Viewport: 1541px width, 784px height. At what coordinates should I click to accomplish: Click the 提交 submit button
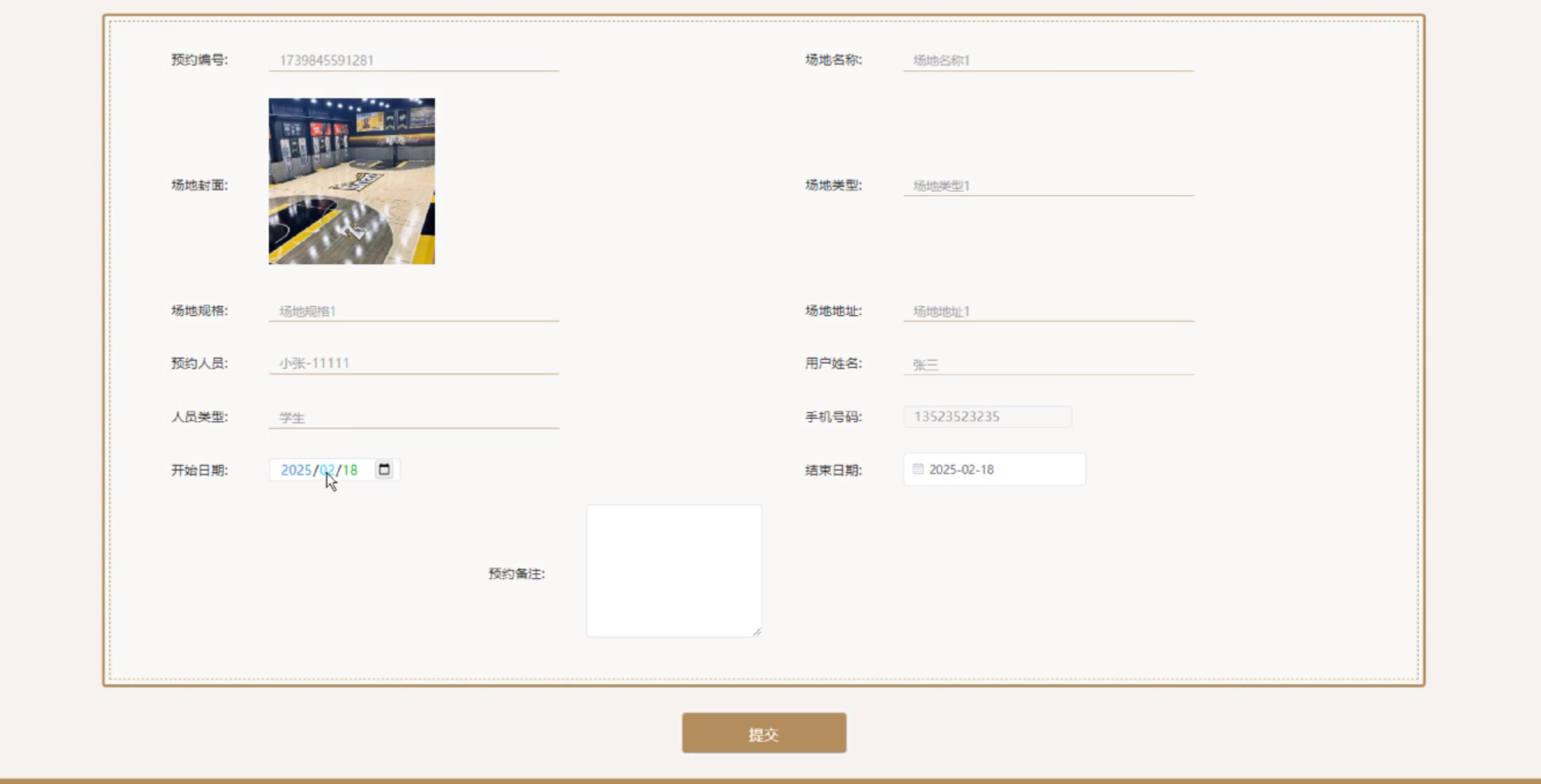click(764, 733)
